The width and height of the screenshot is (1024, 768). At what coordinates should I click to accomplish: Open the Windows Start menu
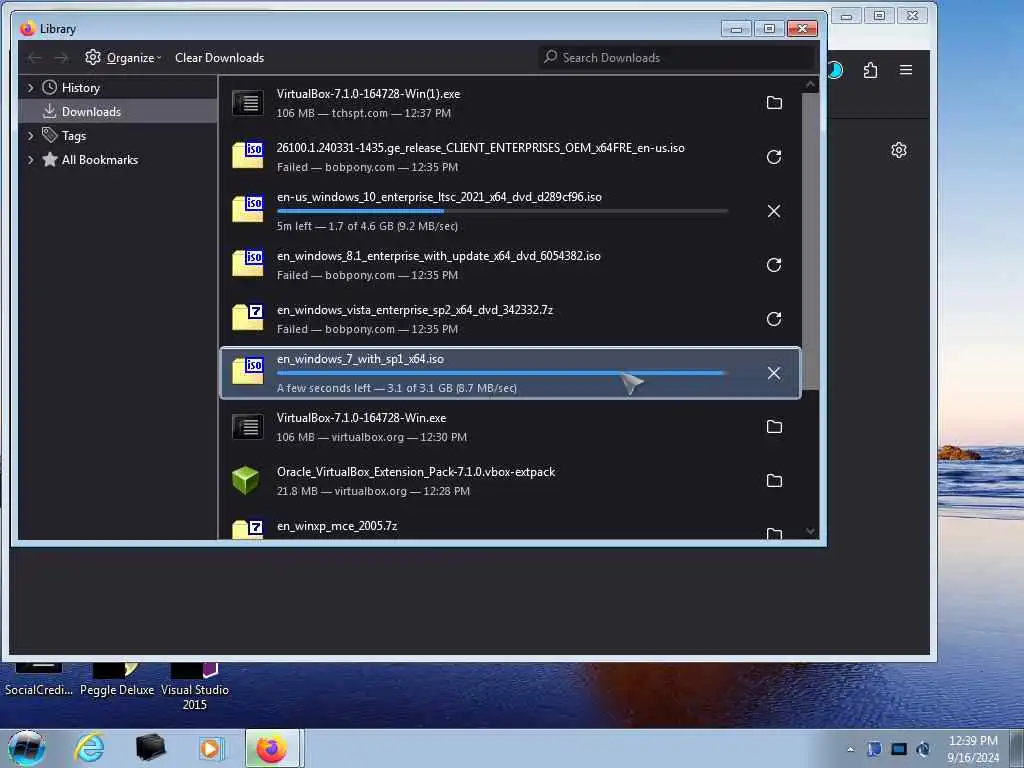tap(26, 748)
